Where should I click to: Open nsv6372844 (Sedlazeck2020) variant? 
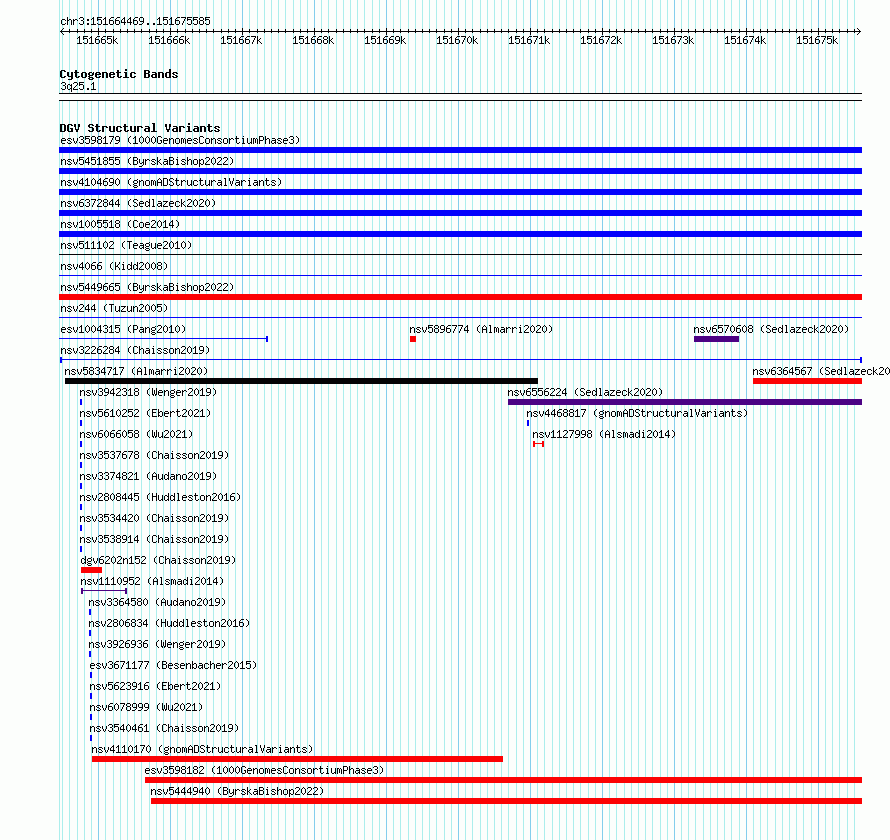(x=138, y=203)
